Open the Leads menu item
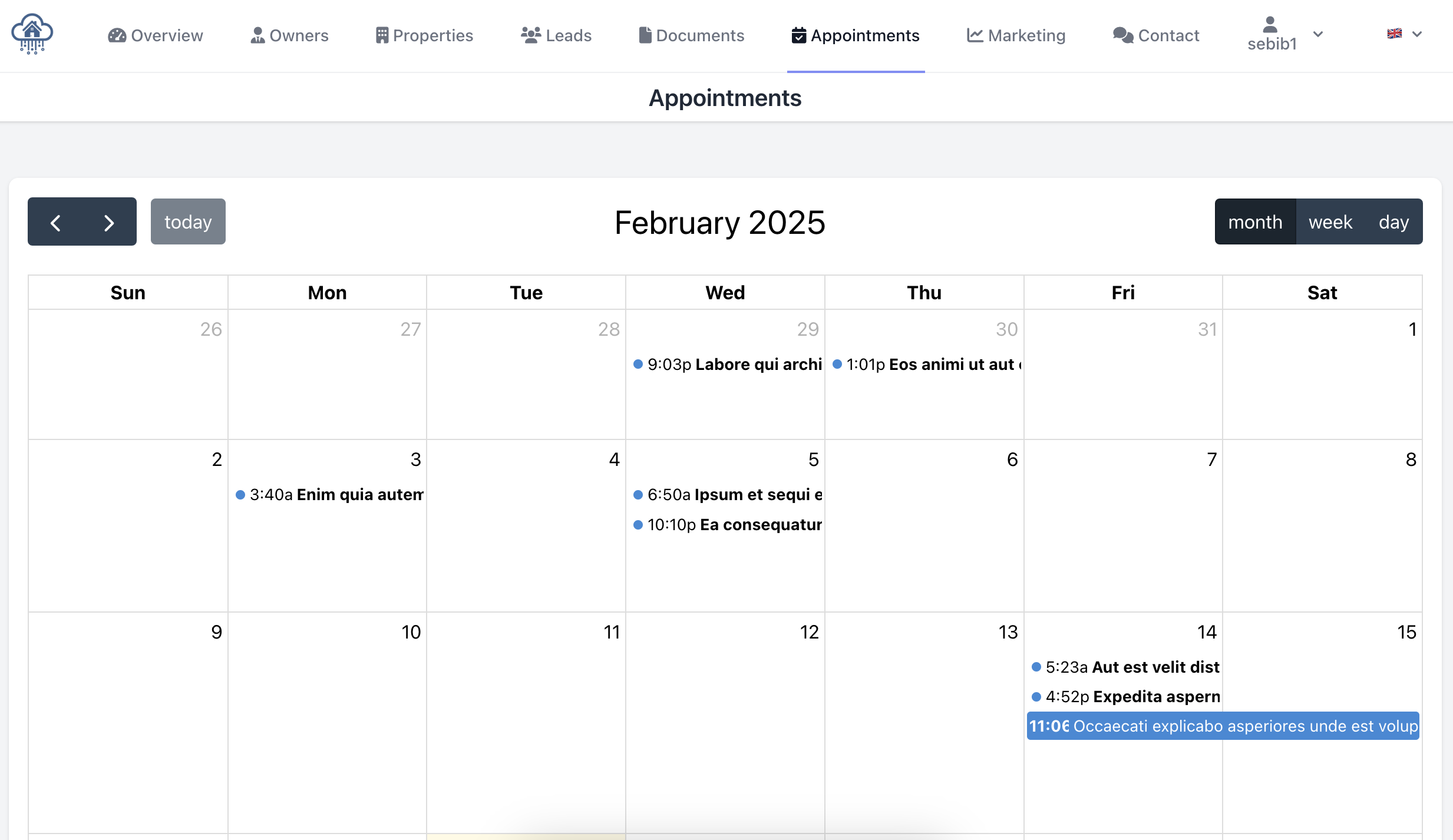Image resolution: width=1453 pixels, height=840 pixels. 556,35
